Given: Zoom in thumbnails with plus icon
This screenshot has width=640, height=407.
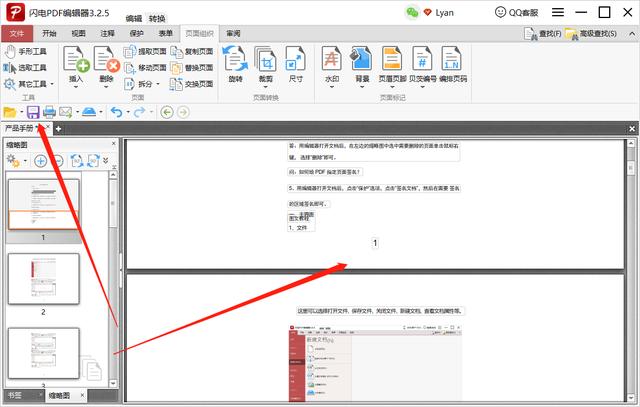Looking at the screenshot, I should pos(40,161).
